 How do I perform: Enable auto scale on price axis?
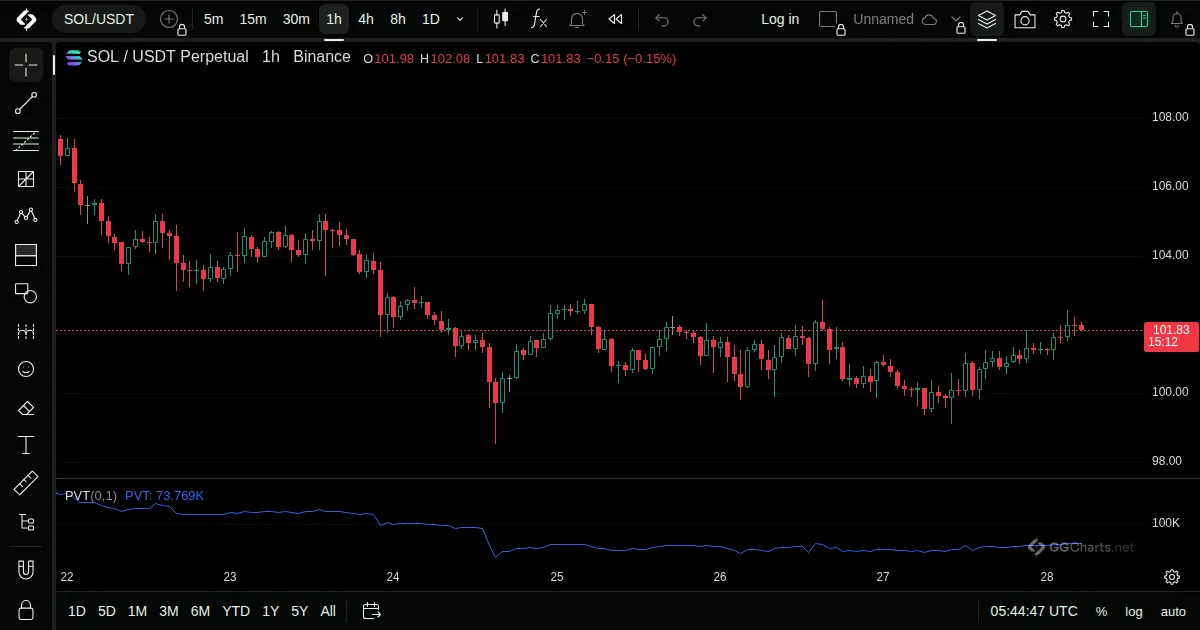1173,611
